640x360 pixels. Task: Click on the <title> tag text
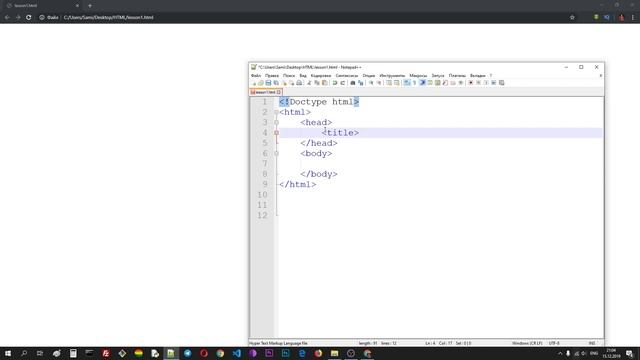tap(340, 133)
